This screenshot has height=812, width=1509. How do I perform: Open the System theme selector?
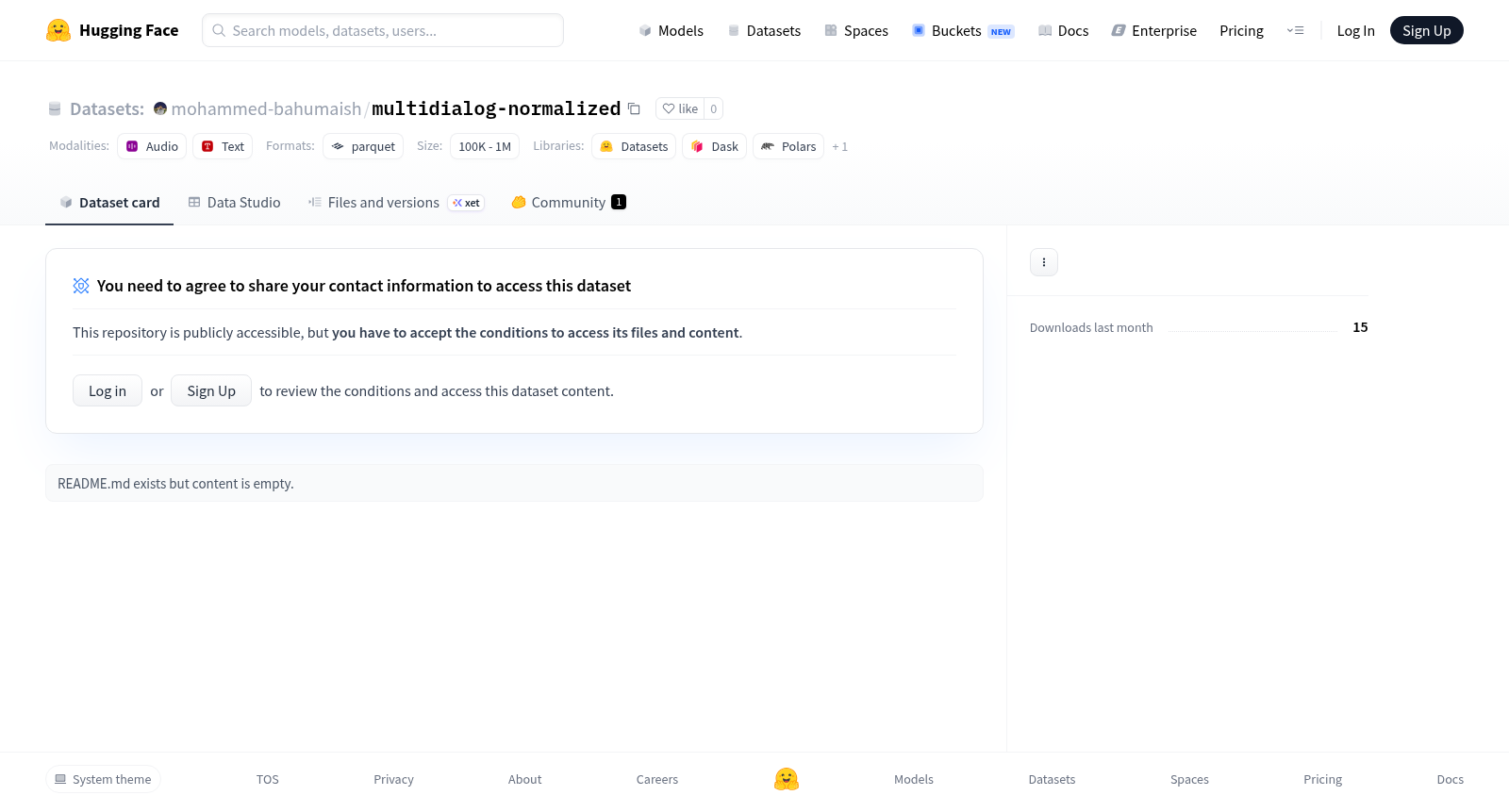coord(103,779)
